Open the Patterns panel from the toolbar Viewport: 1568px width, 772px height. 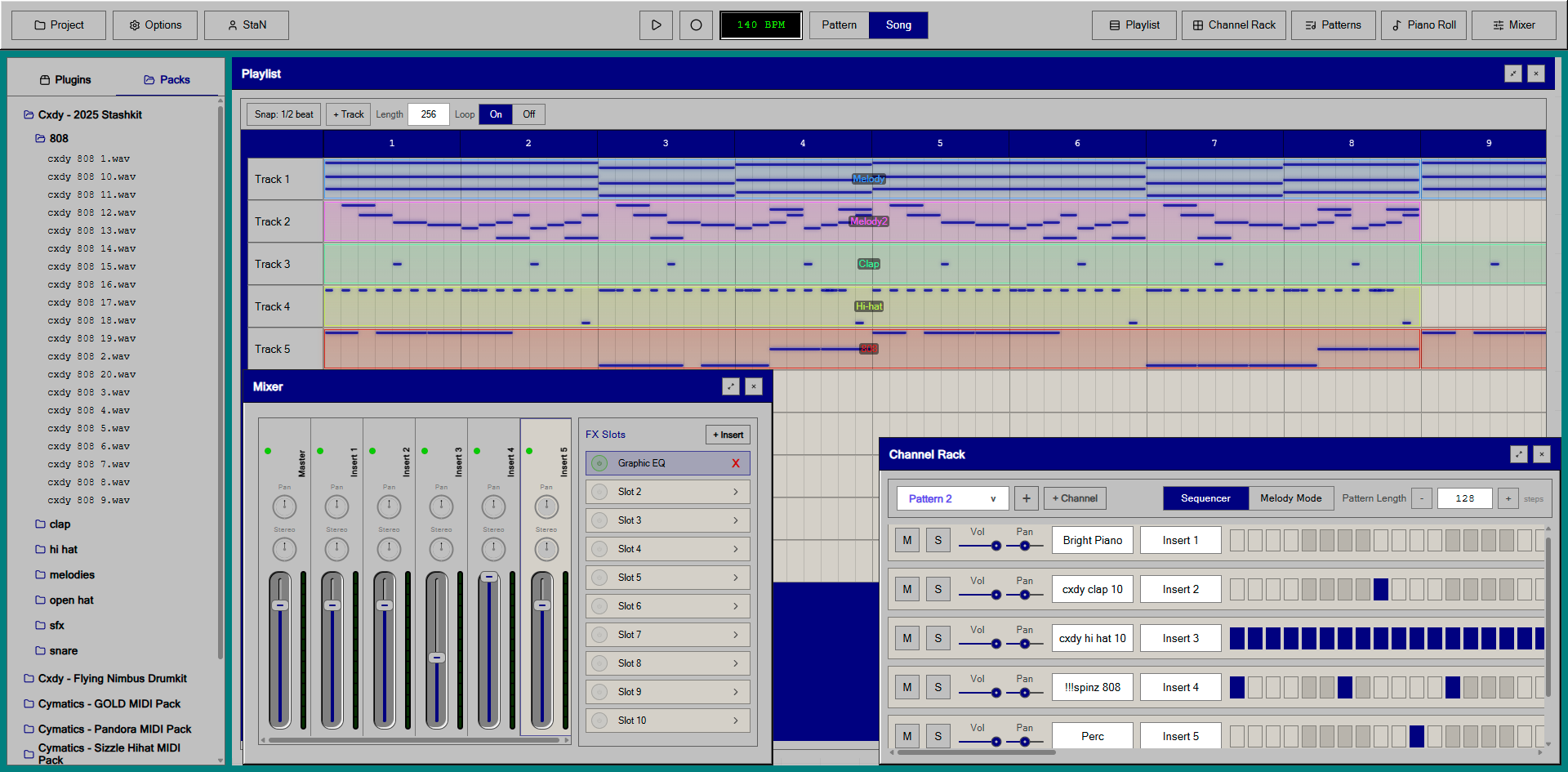[1334, 25]
